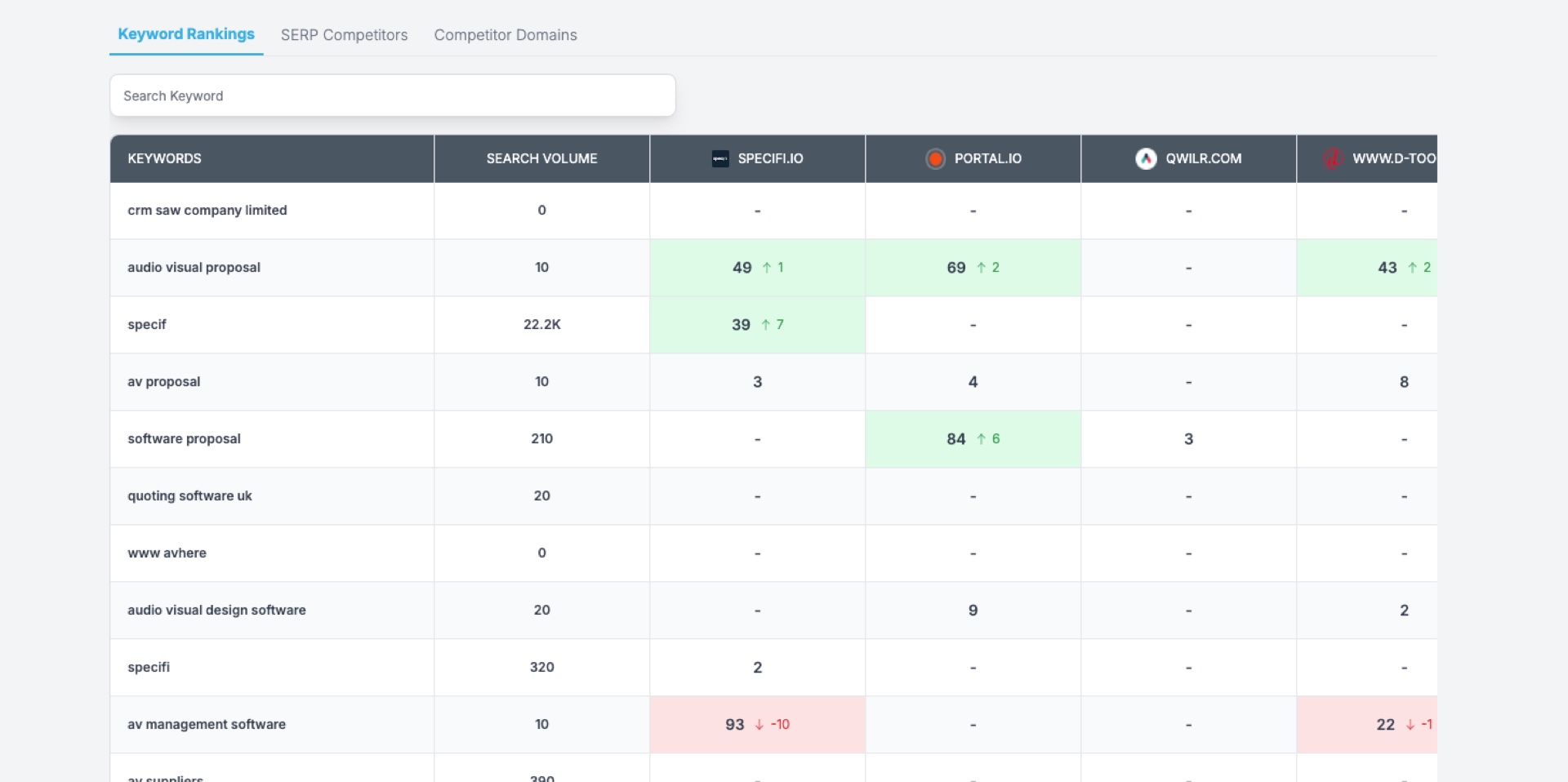Select keyword 'www avhere'

point(167,553)
